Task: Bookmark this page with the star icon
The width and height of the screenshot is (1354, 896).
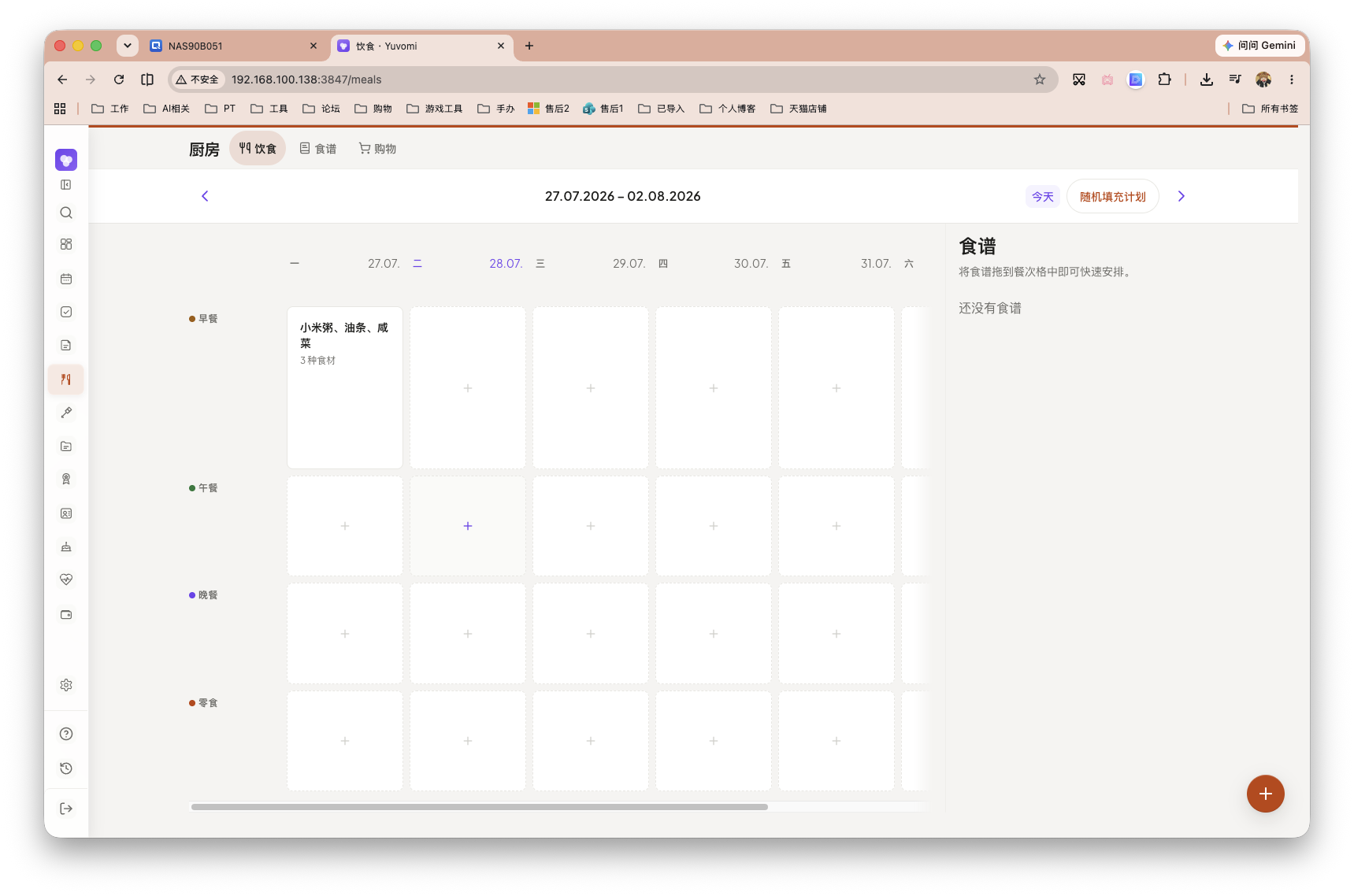Action: click(1040, 80)
